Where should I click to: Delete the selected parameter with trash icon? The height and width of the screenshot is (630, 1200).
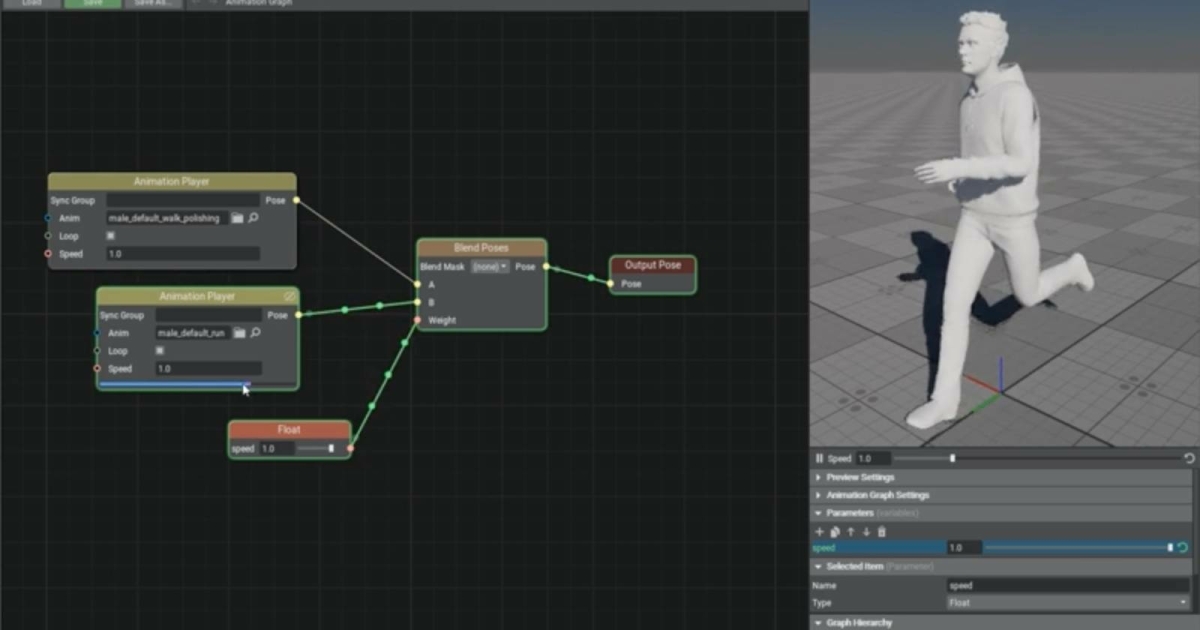pyautogui.click(x=881, y=532)
